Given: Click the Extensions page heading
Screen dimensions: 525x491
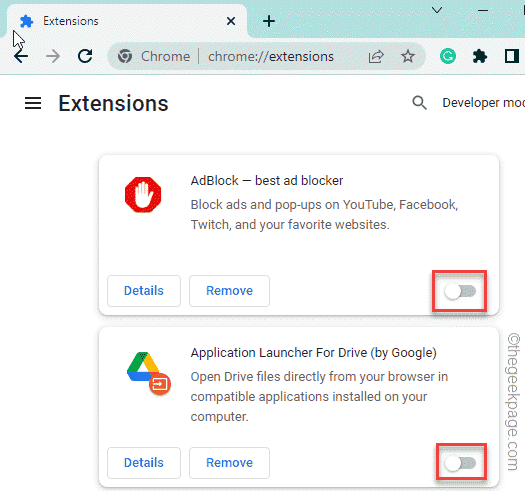Looking at the screenshot, I should (x=113, y=103).
